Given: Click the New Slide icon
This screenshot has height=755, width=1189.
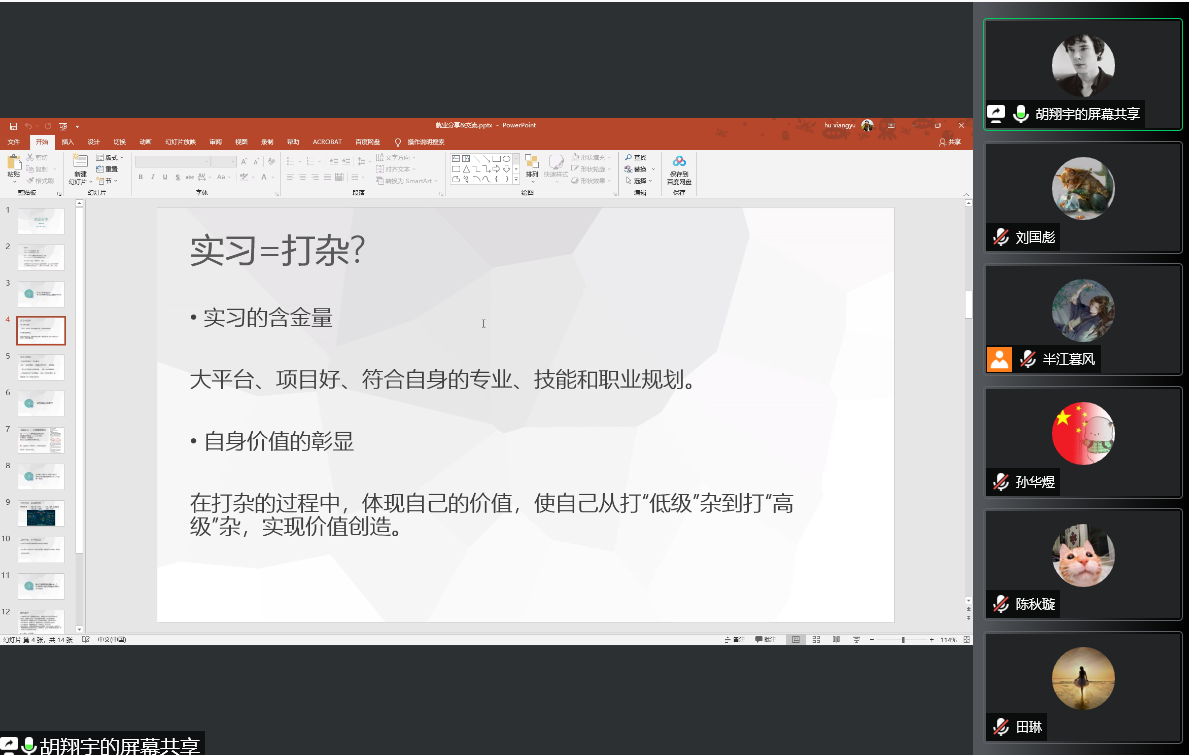Looking at the screenshot, I should [79, 162].
